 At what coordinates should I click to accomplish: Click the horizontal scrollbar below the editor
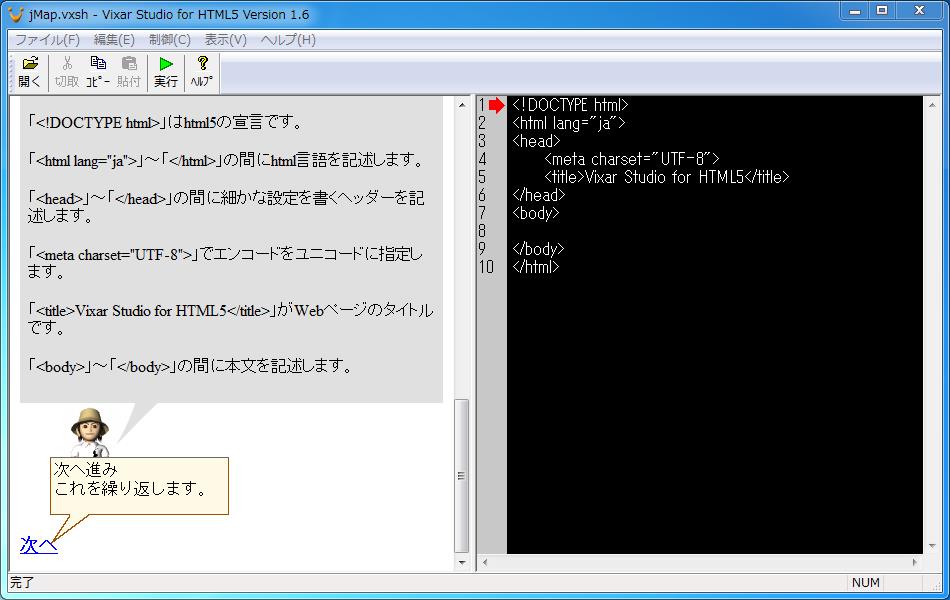[700, 564]
